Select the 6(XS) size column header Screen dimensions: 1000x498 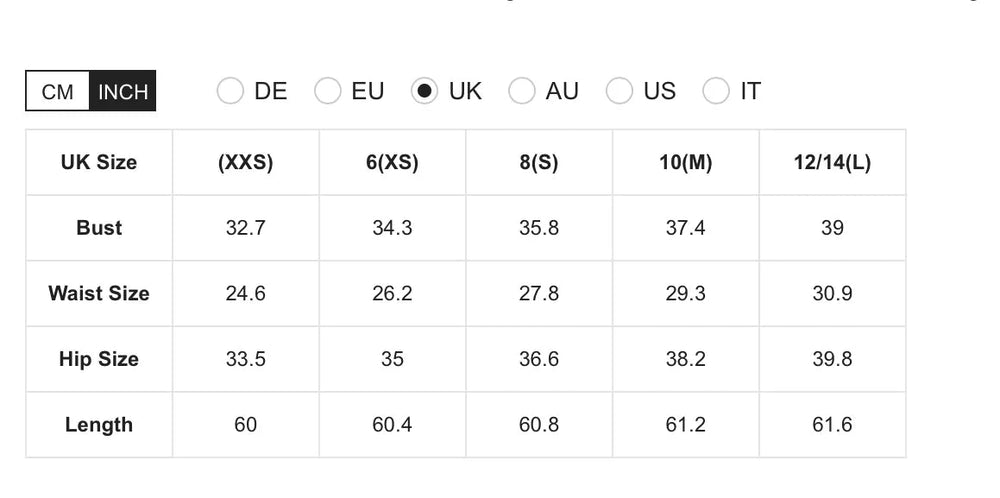pyautogui.click(x=392, y=162)
